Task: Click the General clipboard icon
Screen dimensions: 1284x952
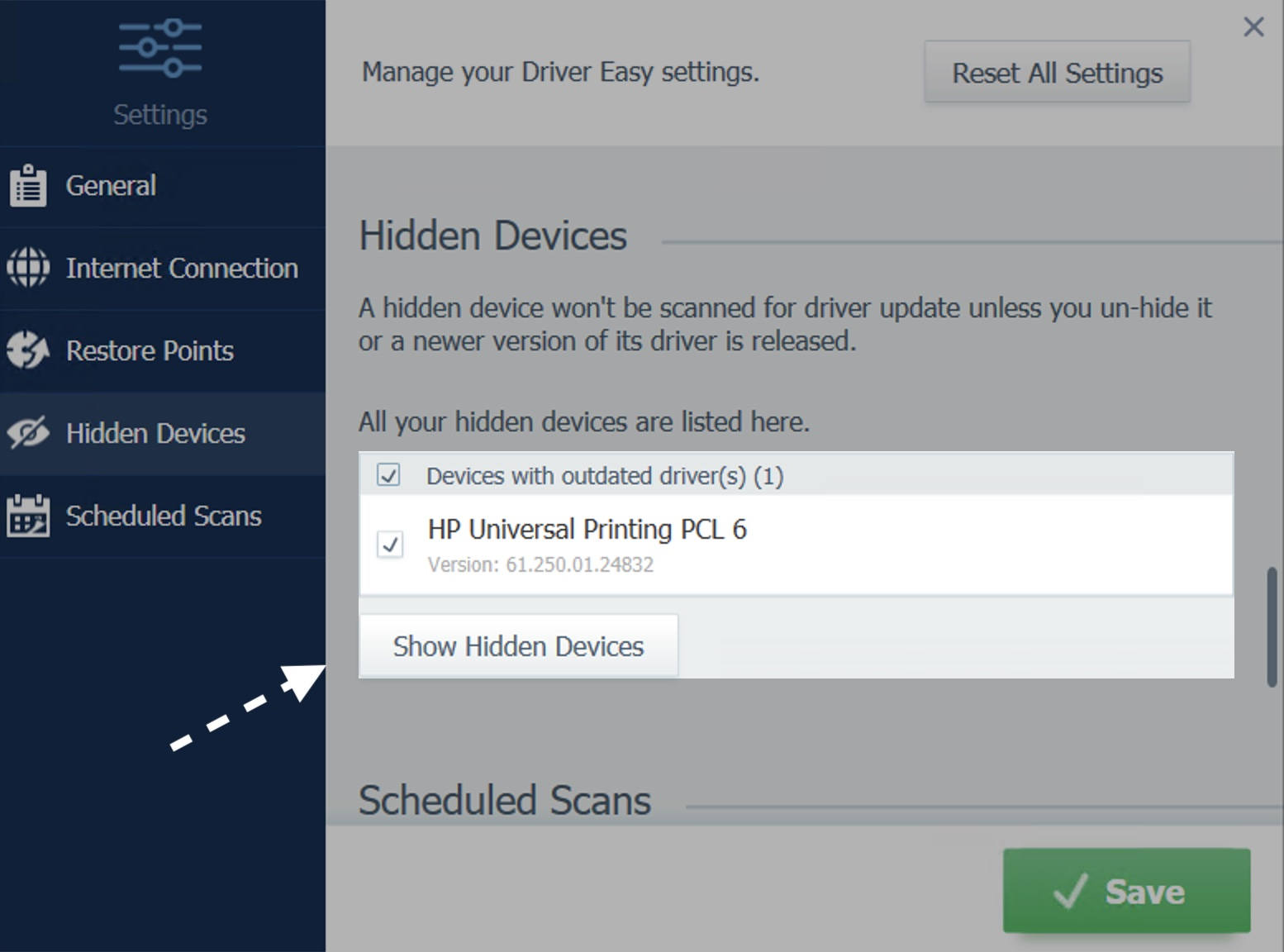Action: click(27, 185)
